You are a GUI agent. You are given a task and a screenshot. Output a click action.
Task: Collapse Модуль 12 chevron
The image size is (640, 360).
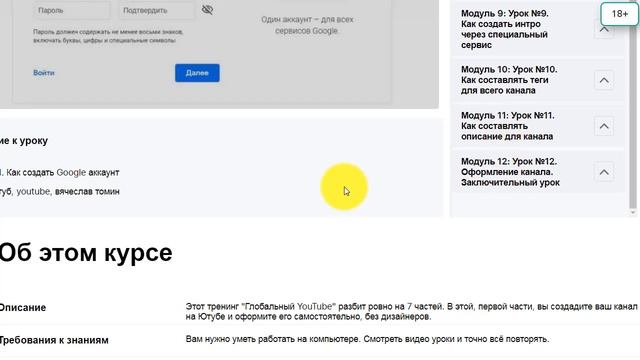point(604,172)
